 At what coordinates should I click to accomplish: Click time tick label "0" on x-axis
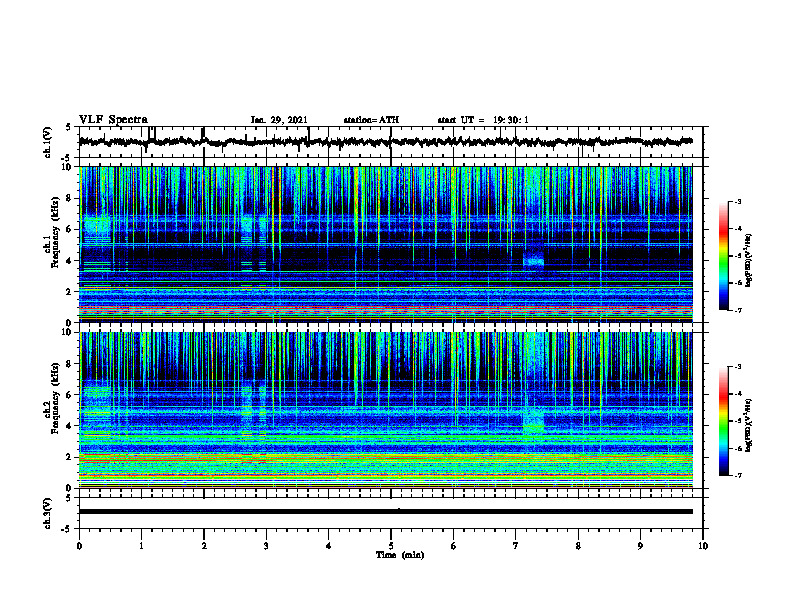79,546
